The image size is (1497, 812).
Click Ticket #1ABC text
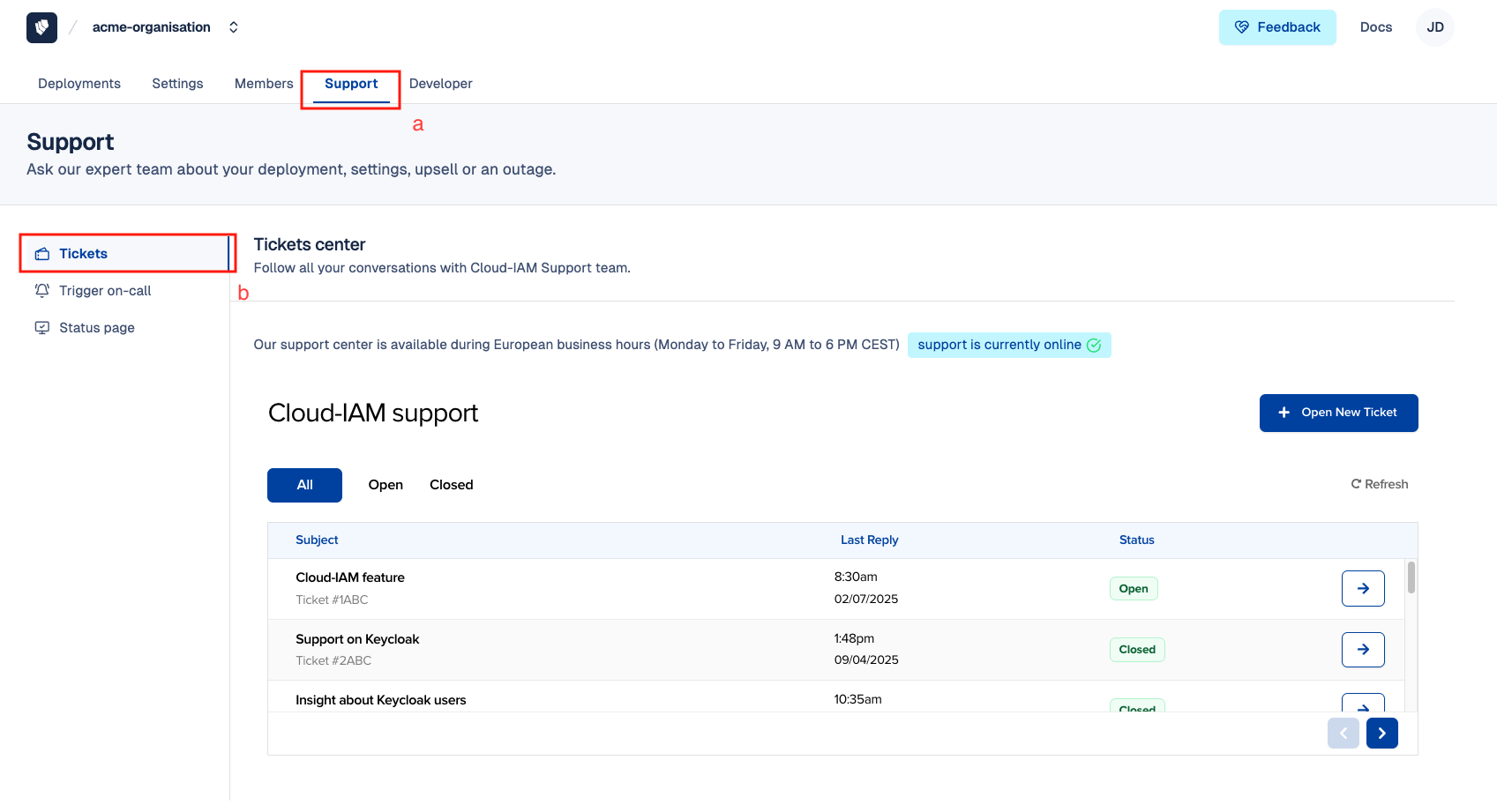point(332,600)
